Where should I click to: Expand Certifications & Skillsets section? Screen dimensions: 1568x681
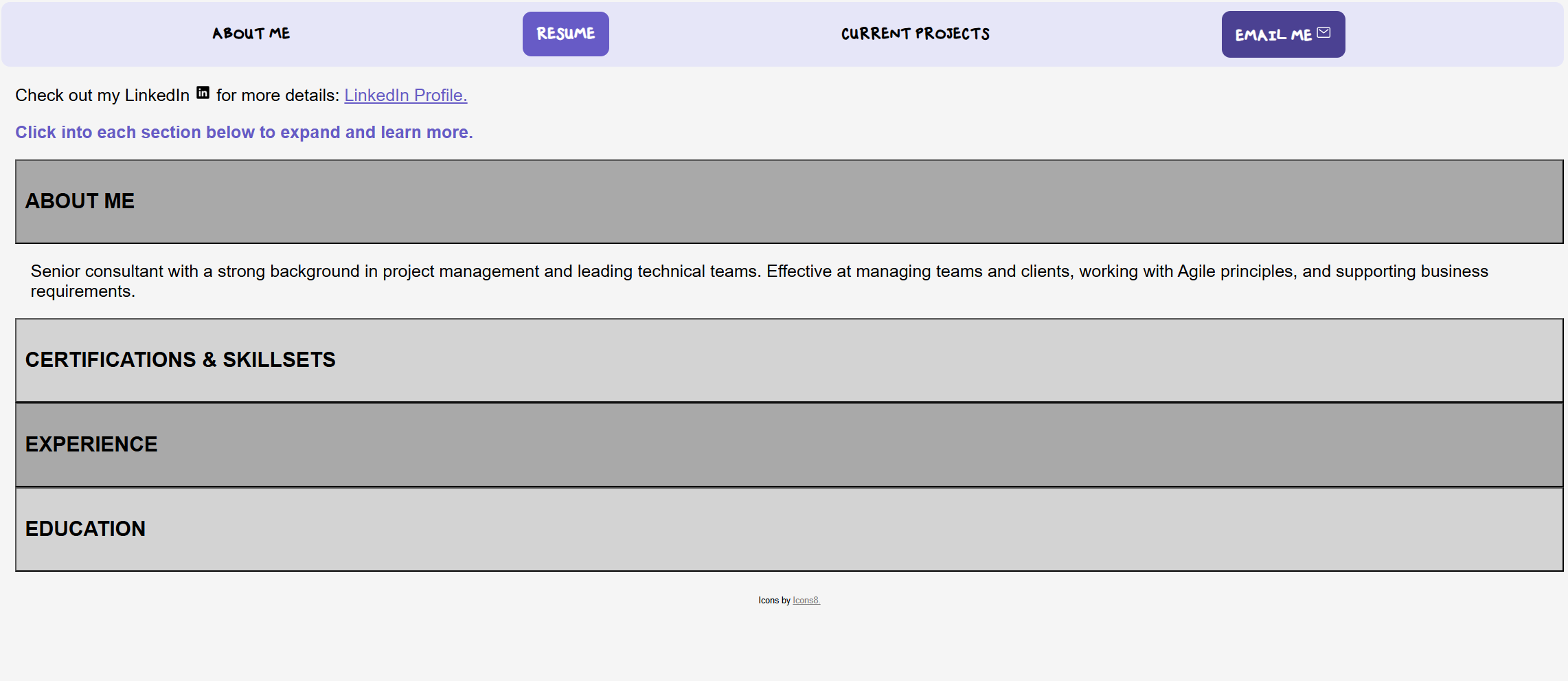pos(789,360)
